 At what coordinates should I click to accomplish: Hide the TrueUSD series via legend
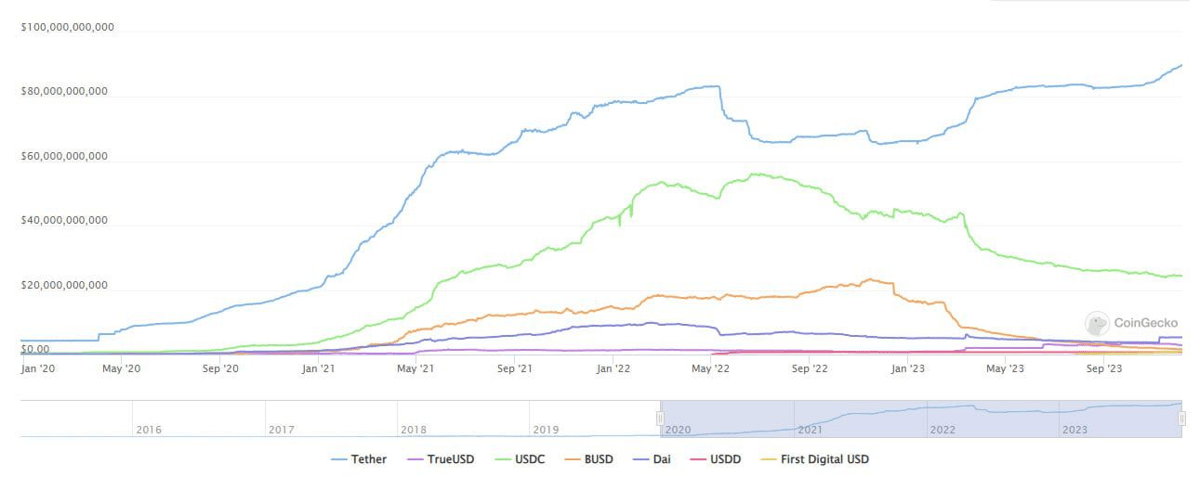pos(443,460)
